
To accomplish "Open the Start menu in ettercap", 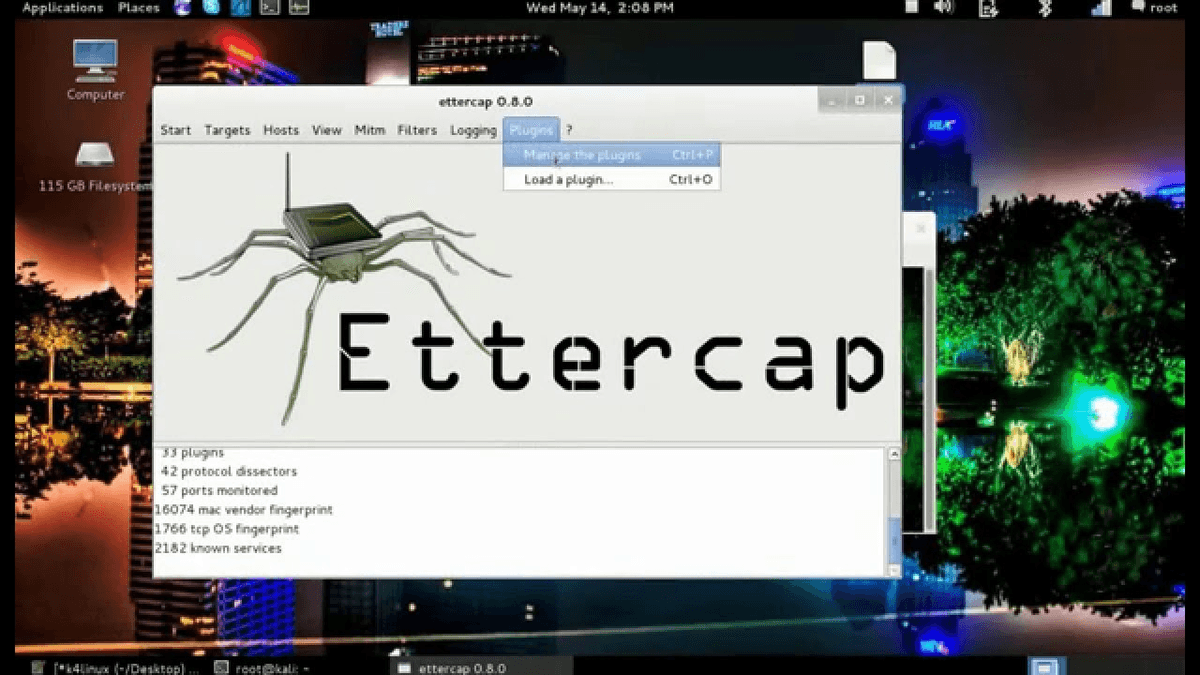I will tap(175, 130).
